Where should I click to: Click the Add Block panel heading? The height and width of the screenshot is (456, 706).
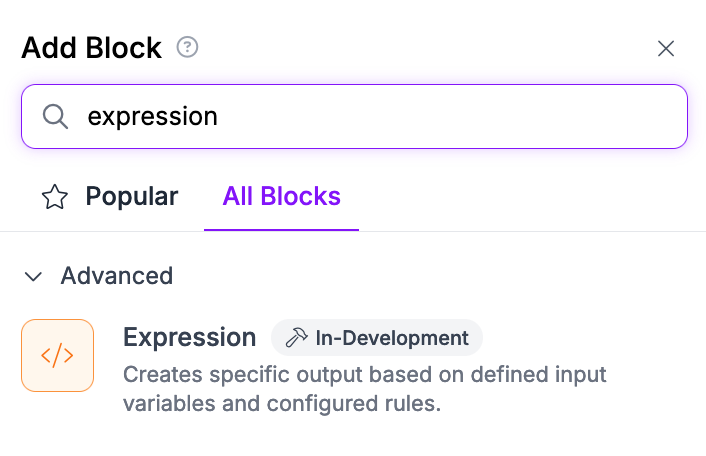[x=91, y=48]
